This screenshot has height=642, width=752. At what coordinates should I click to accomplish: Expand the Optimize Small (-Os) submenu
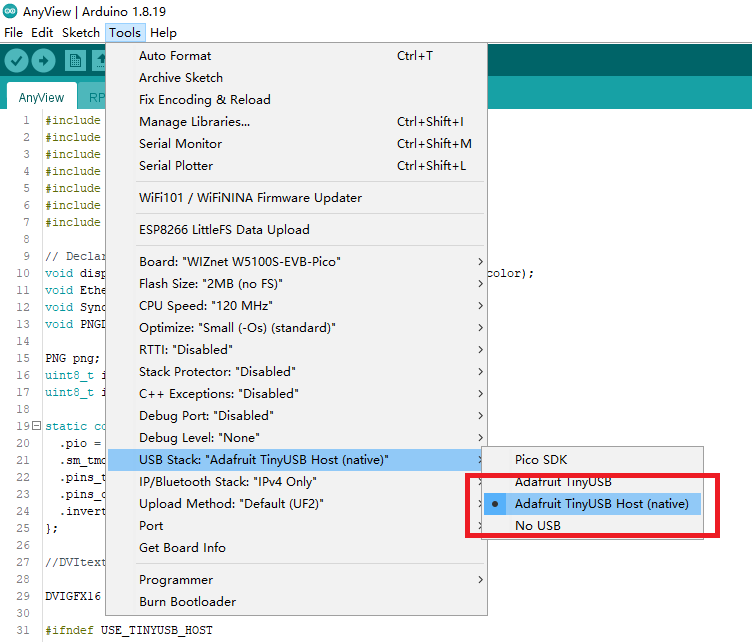pos(296,328)
